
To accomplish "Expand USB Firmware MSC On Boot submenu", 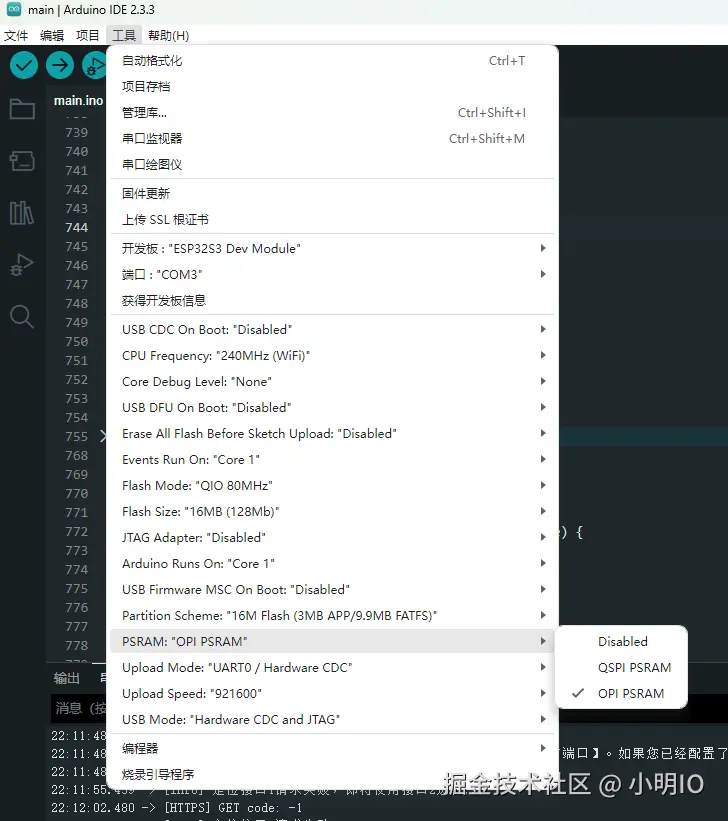I will [332, 590].
